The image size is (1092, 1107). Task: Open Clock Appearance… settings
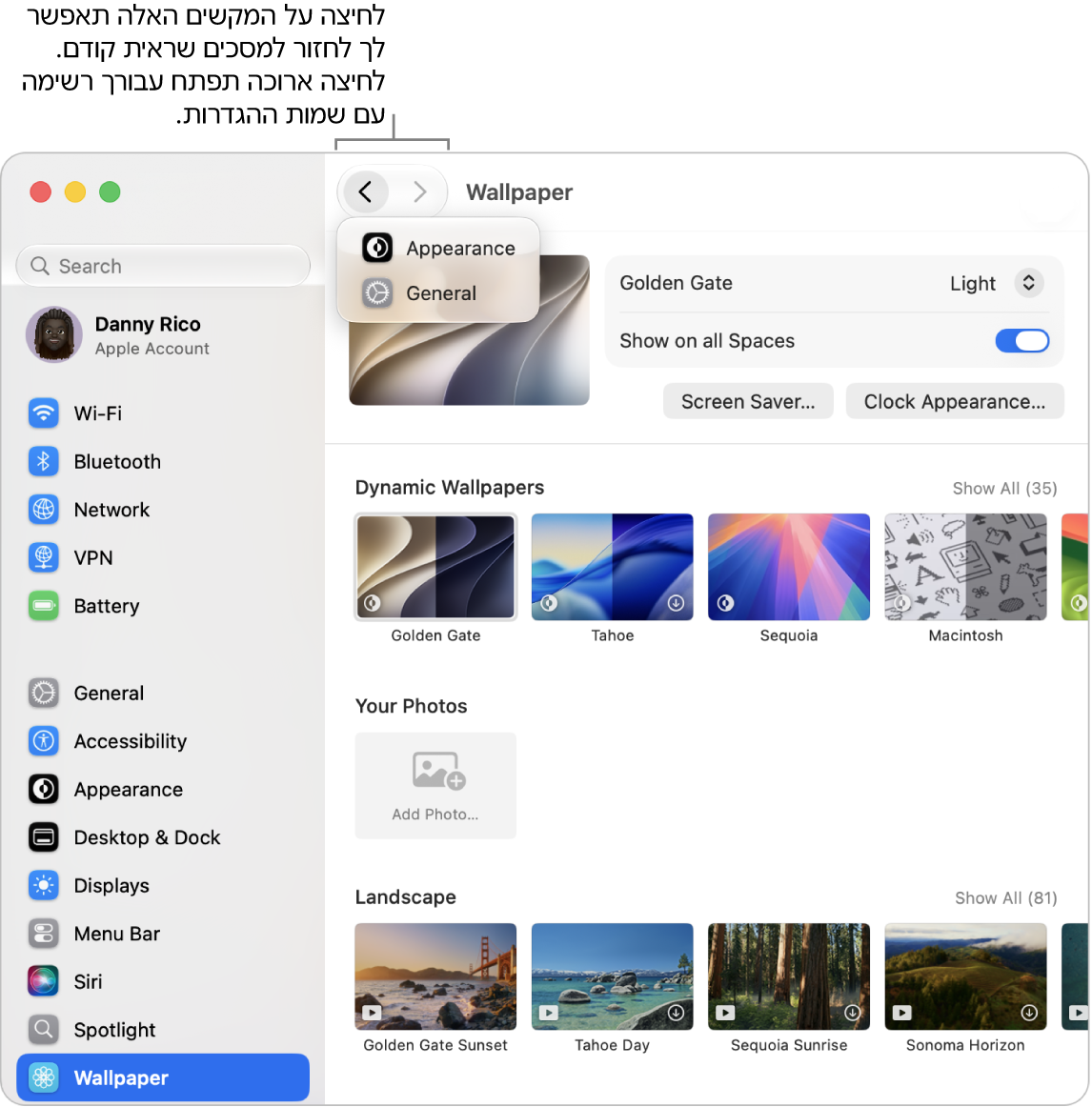point(954,401)
